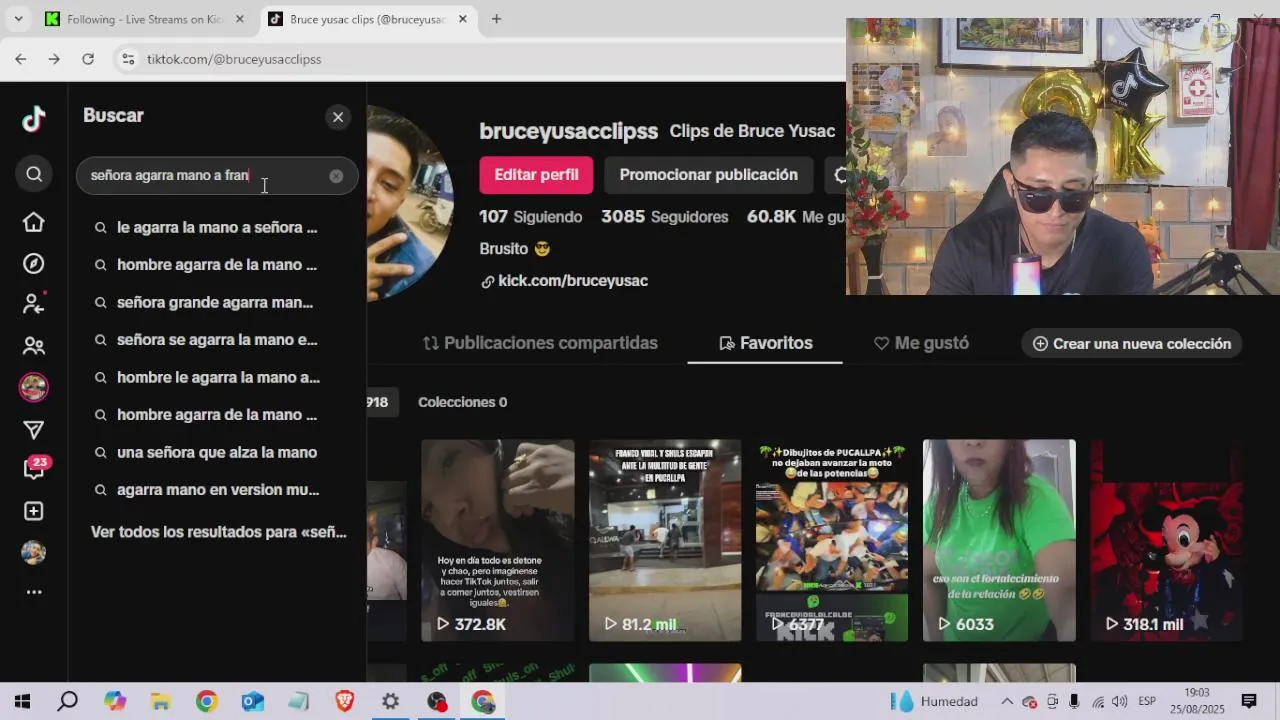Click the LIVE avatar with pink ring

tap(34, 387)
